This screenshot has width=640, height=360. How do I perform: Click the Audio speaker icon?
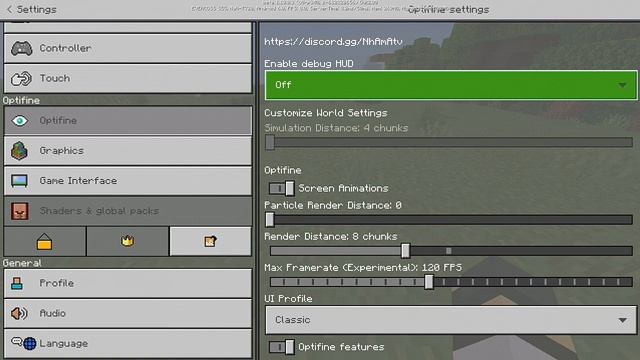(19, 313)
